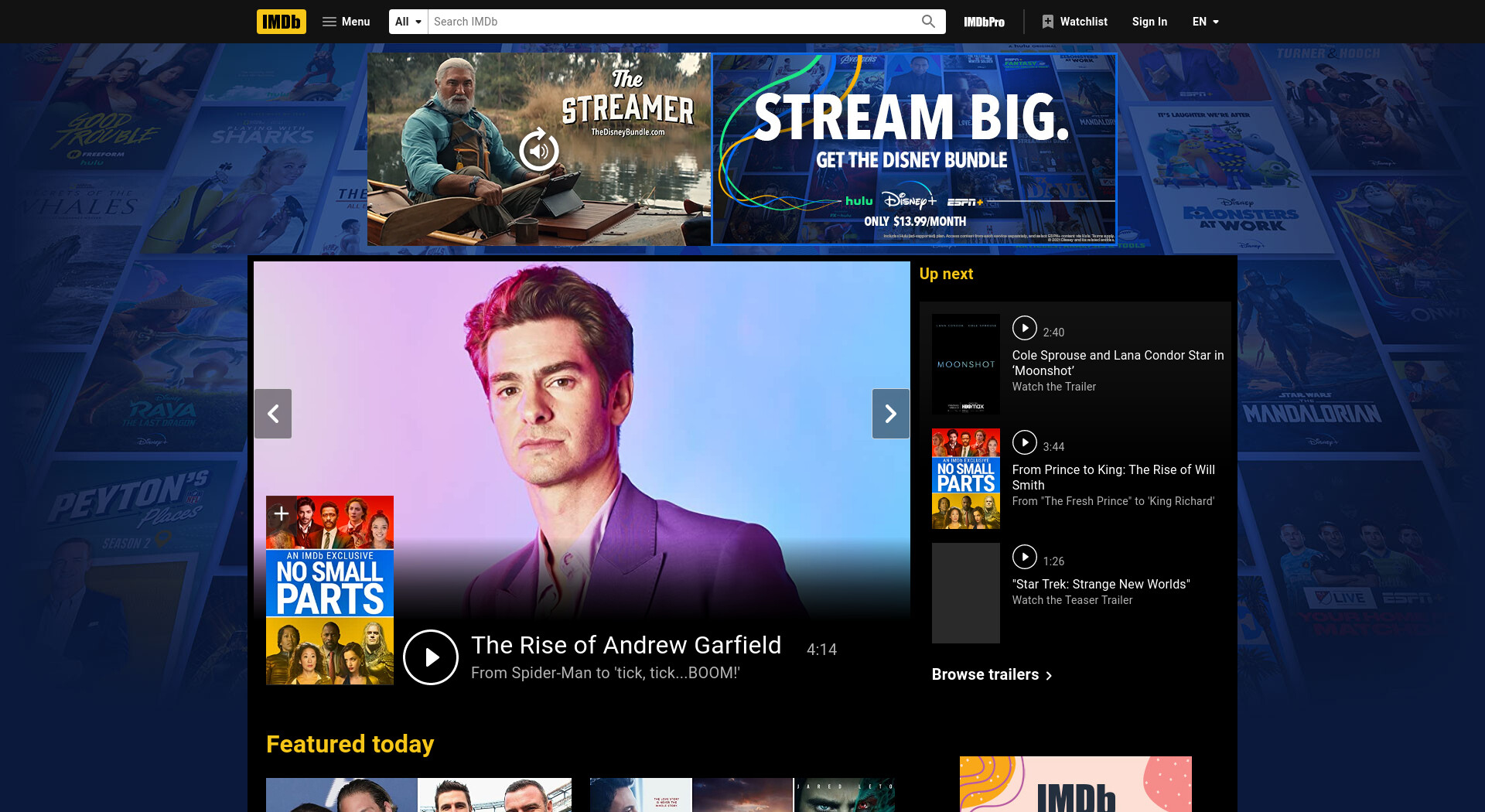Image resolution: width=1485 pixels, height=812 pixels.
Task: Expand the EN language dropdown
Action: (x=1206, y=22)
